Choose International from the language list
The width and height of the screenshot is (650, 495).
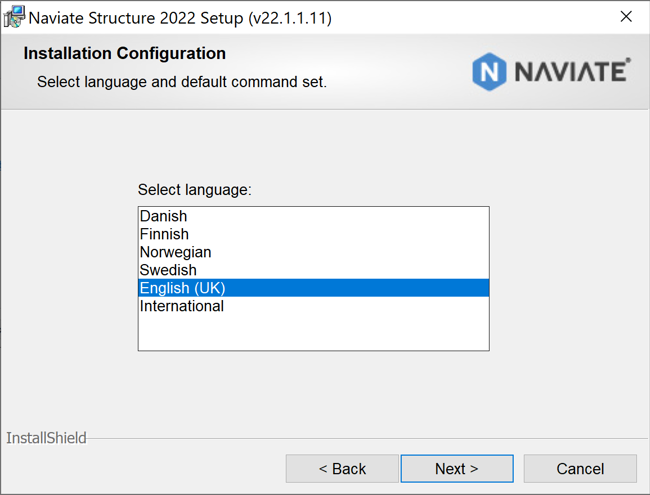click(313, 306)
